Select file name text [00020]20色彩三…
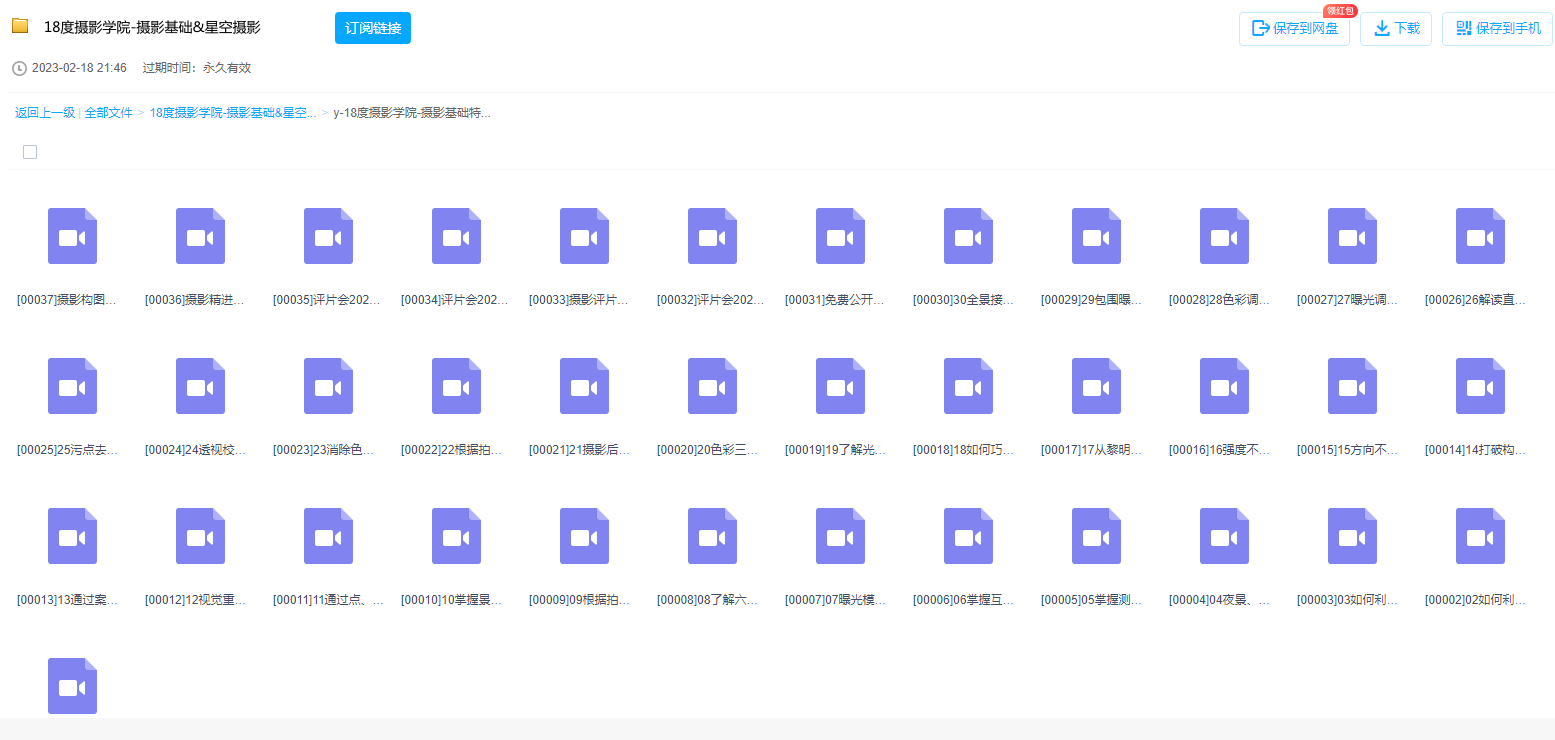This screenshot has height=740, width=1555. [707, 450]
